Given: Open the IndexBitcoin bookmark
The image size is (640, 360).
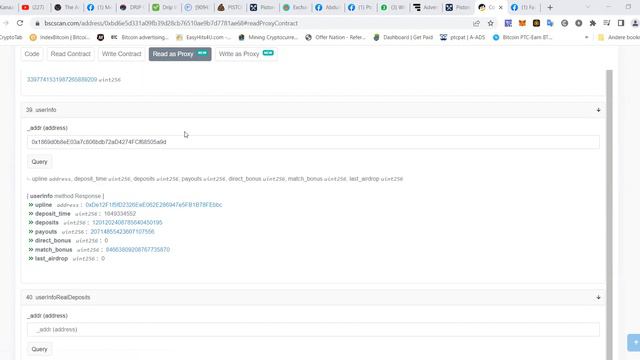Looking at the screenshot, I should click(x=60, y=37).
